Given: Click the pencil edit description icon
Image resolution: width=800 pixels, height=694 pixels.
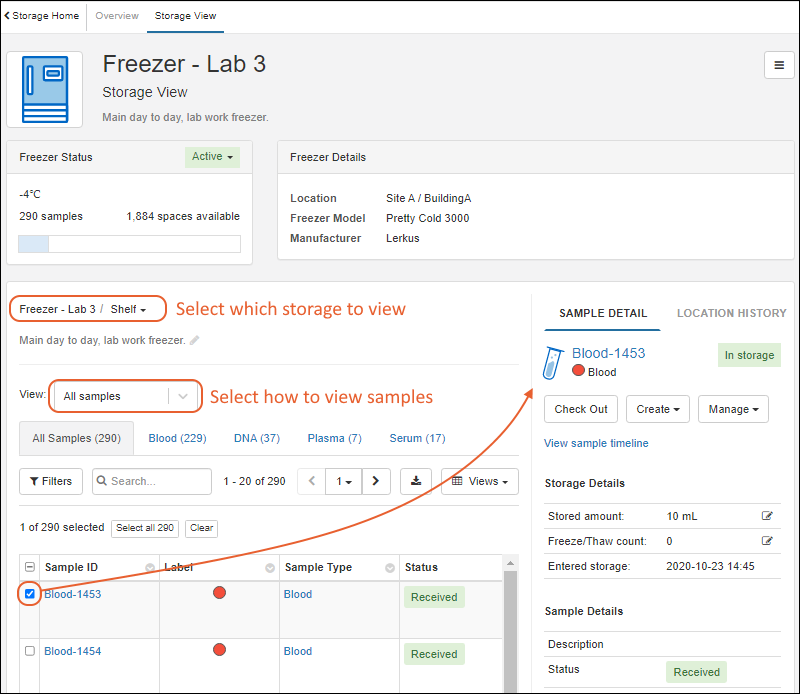Looking at the screenshot, I should [194, 340].
